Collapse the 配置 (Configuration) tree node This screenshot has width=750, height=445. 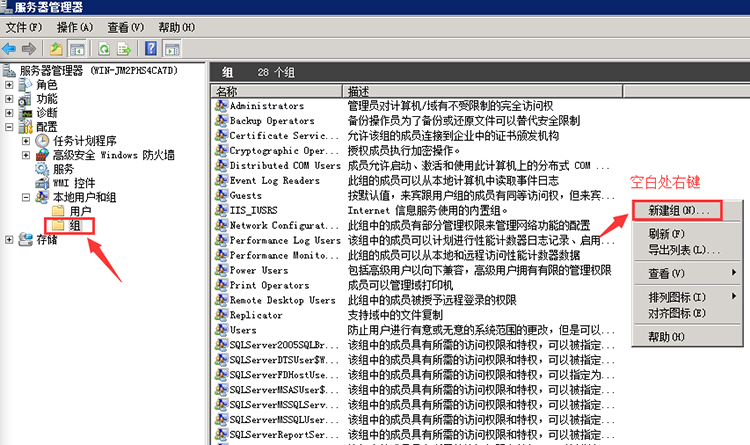click(x=10, y=127)
